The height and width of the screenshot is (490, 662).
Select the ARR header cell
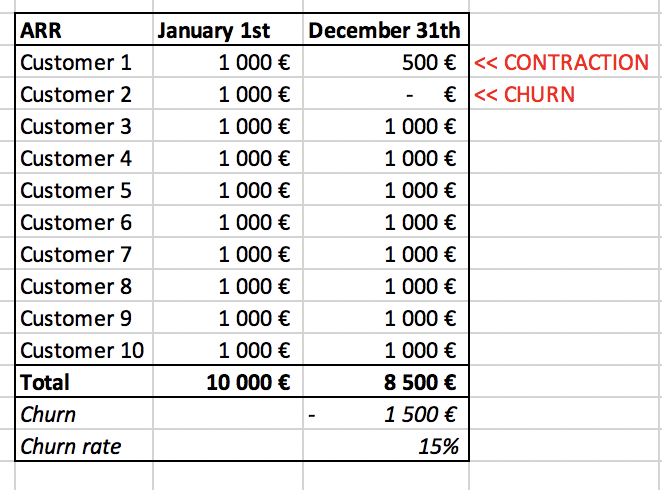click(x=84, y=30)
